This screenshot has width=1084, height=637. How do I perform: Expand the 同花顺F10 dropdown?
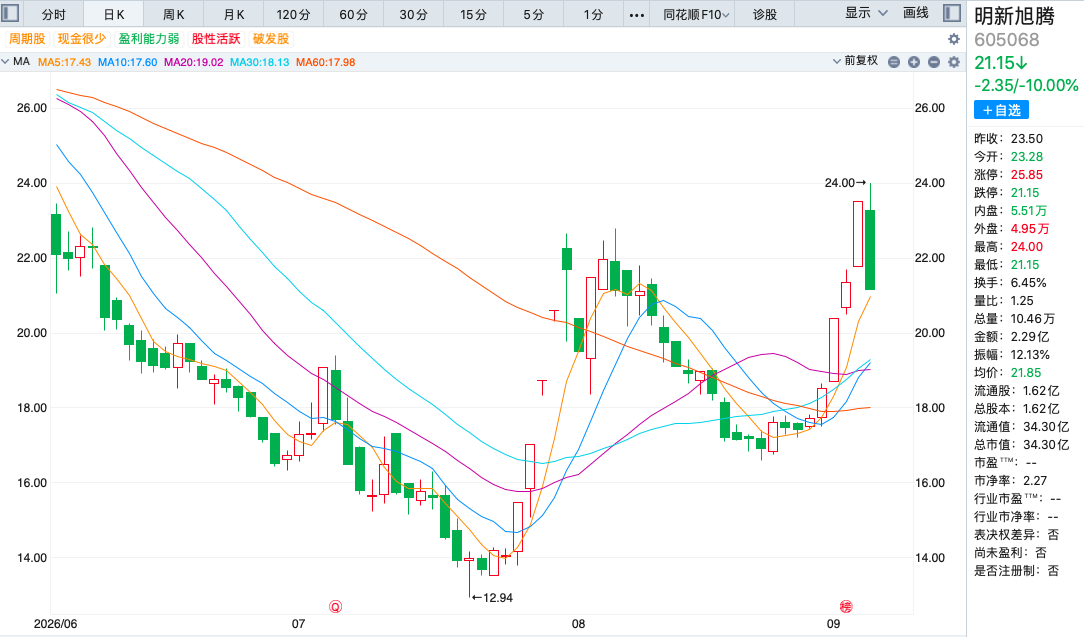click(695, 14)
